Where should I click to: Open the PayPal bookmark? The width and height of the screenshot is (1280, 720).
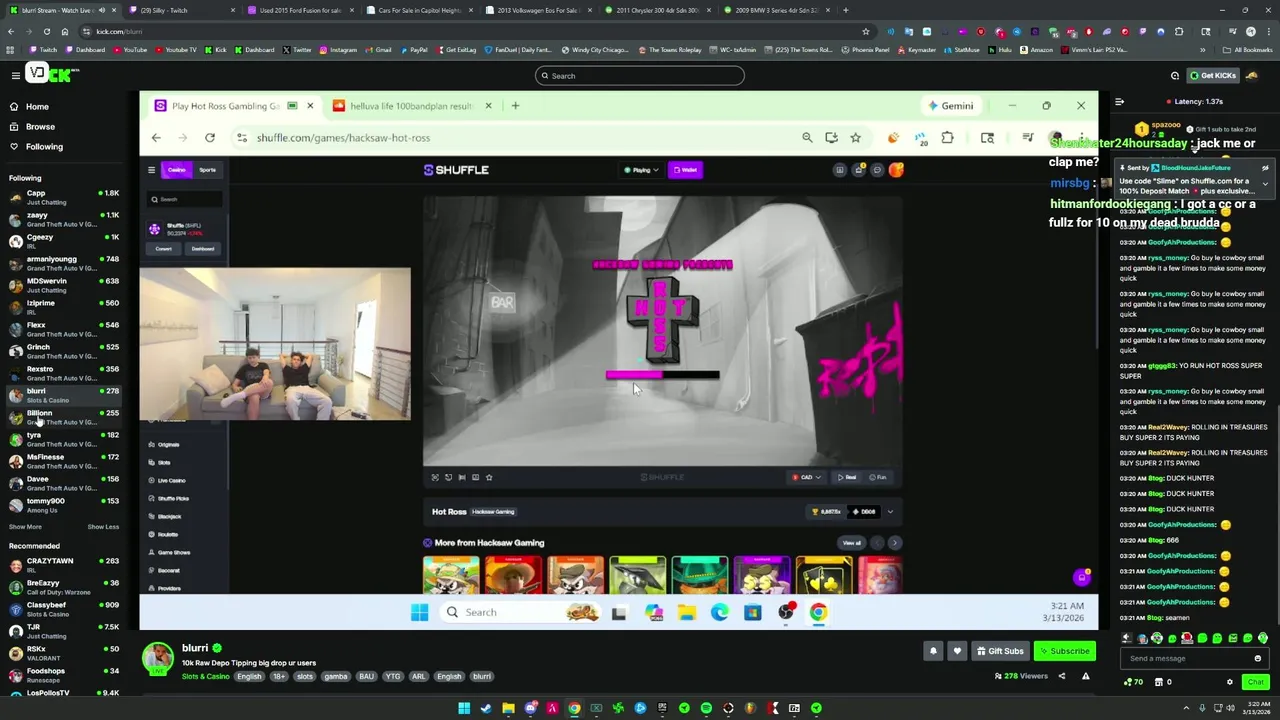pos(413,49)
